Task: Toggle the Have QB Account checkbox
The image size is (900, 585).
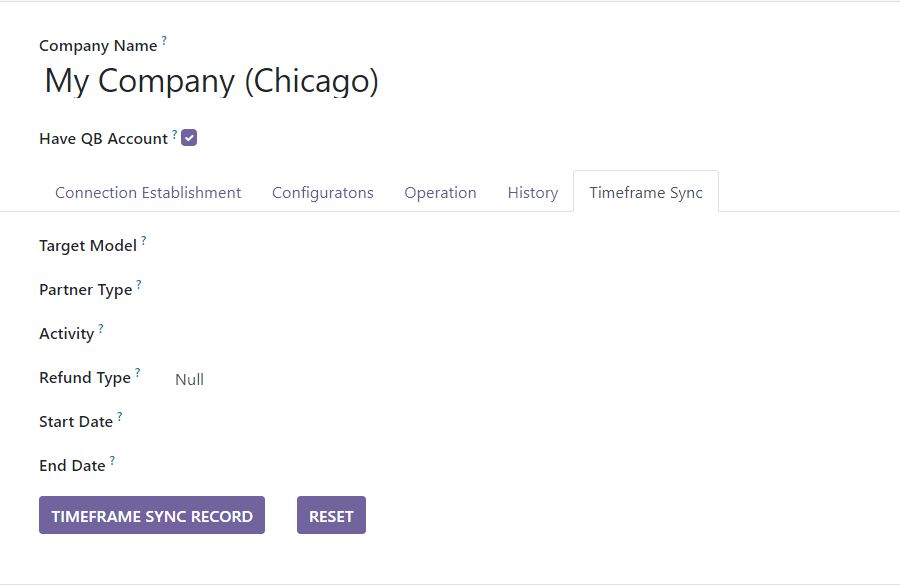Action: [x=189, y=138]
